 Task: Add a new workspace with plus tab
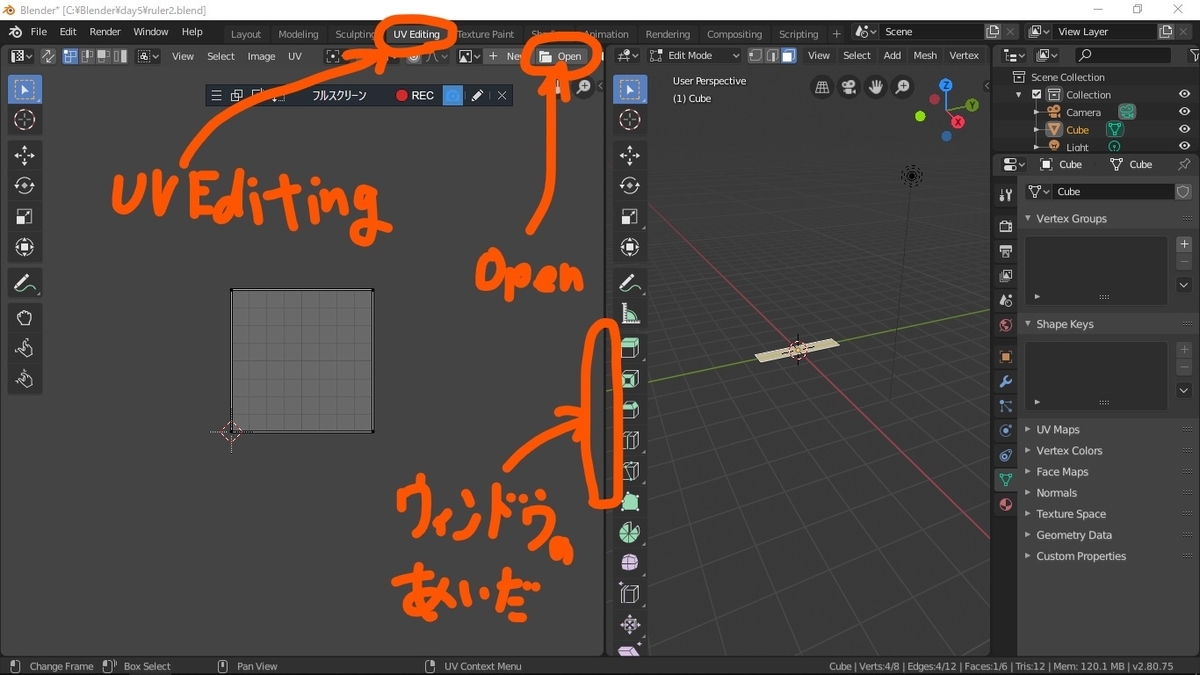click(837, 34)
